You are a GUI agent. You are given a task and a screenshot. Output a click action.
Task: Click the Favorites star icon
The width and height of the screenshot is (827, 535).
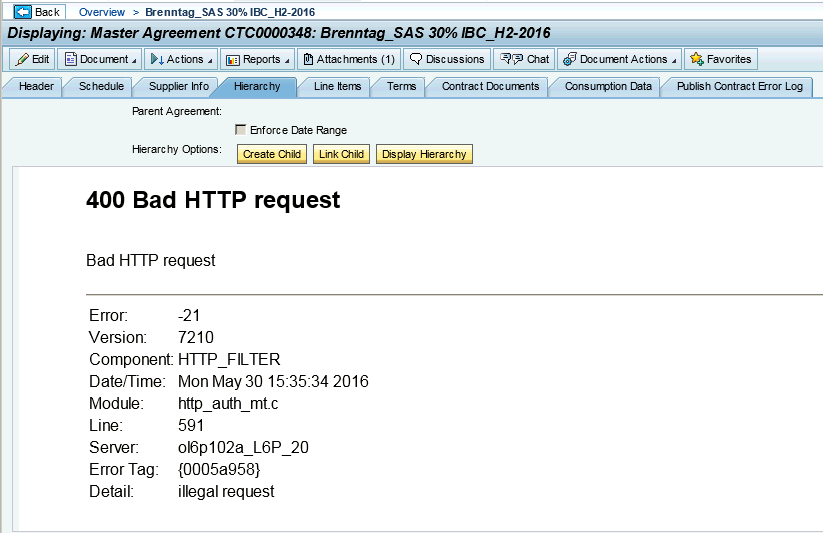(697, 59)
